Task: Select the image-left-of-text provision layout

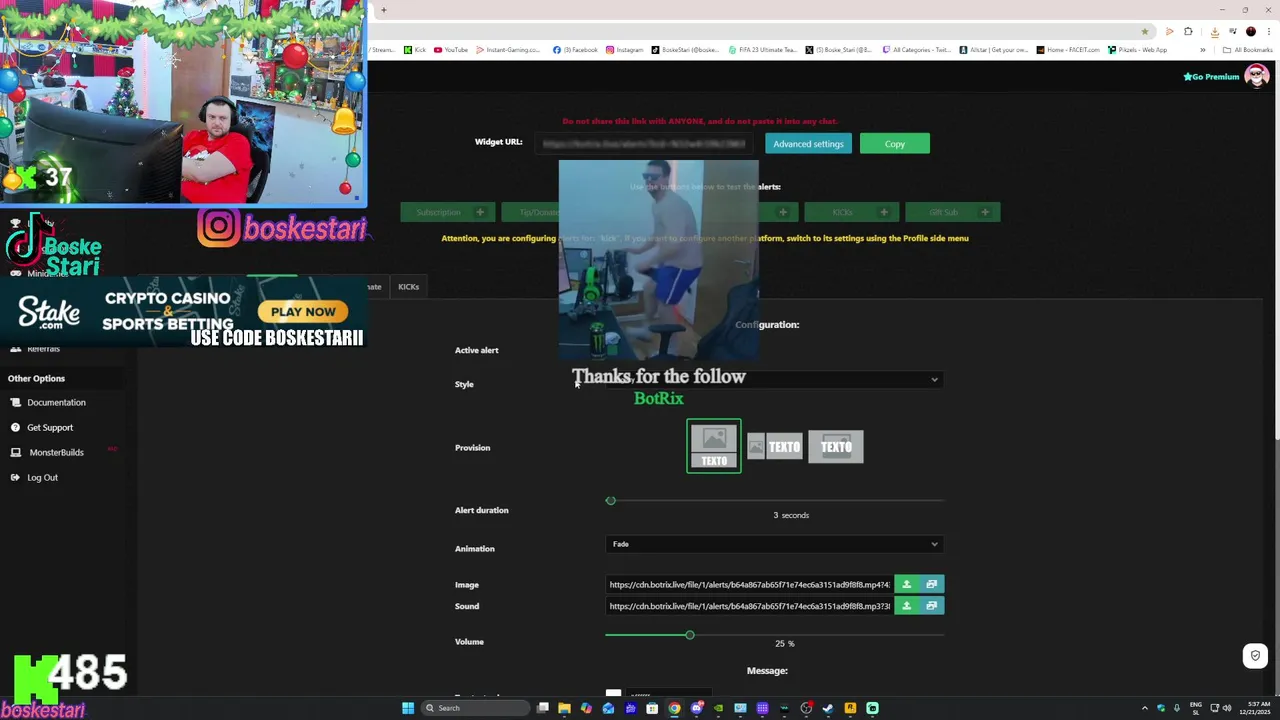Action: [x=775, y=446]
